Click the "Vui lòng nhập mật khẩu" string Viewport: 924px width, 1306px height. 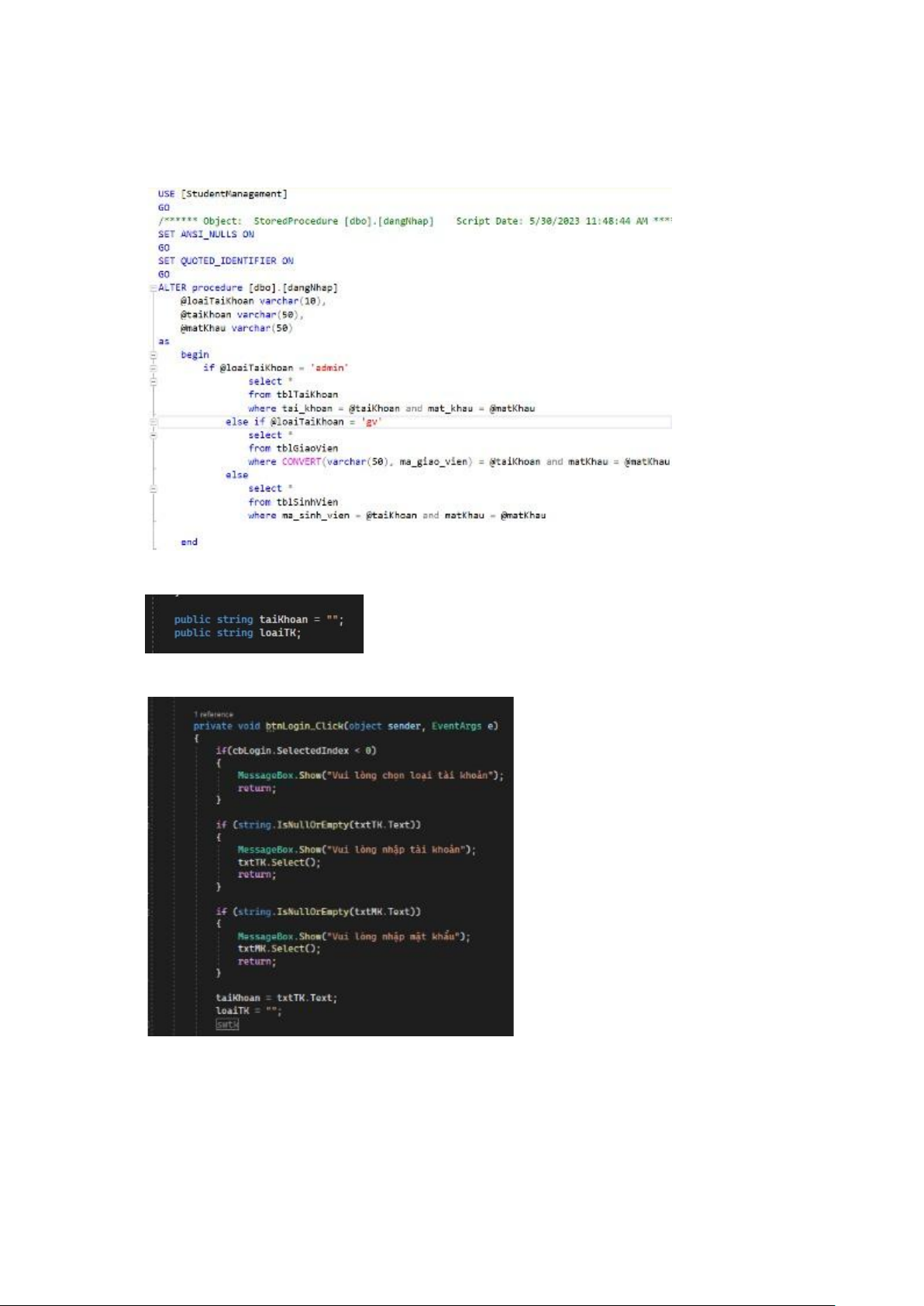(395, 936)
